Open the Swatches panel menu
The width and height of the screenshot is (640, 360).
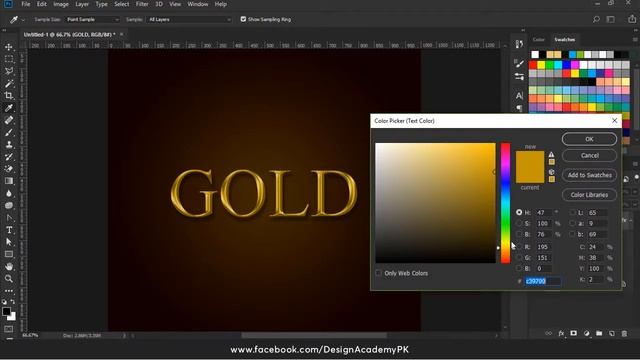click(635, 40)
